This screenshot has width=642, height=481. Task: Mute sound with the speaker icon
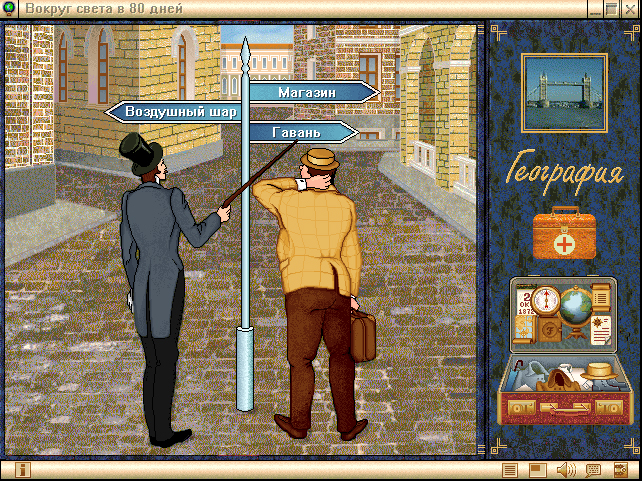coord(565,470)
